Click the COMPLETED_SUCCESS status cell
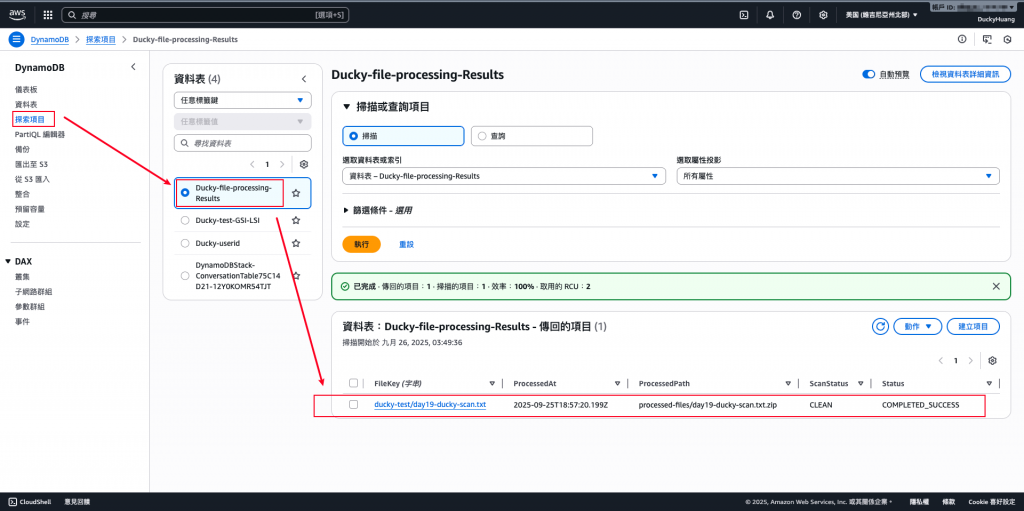 click(x=920, y=404)
